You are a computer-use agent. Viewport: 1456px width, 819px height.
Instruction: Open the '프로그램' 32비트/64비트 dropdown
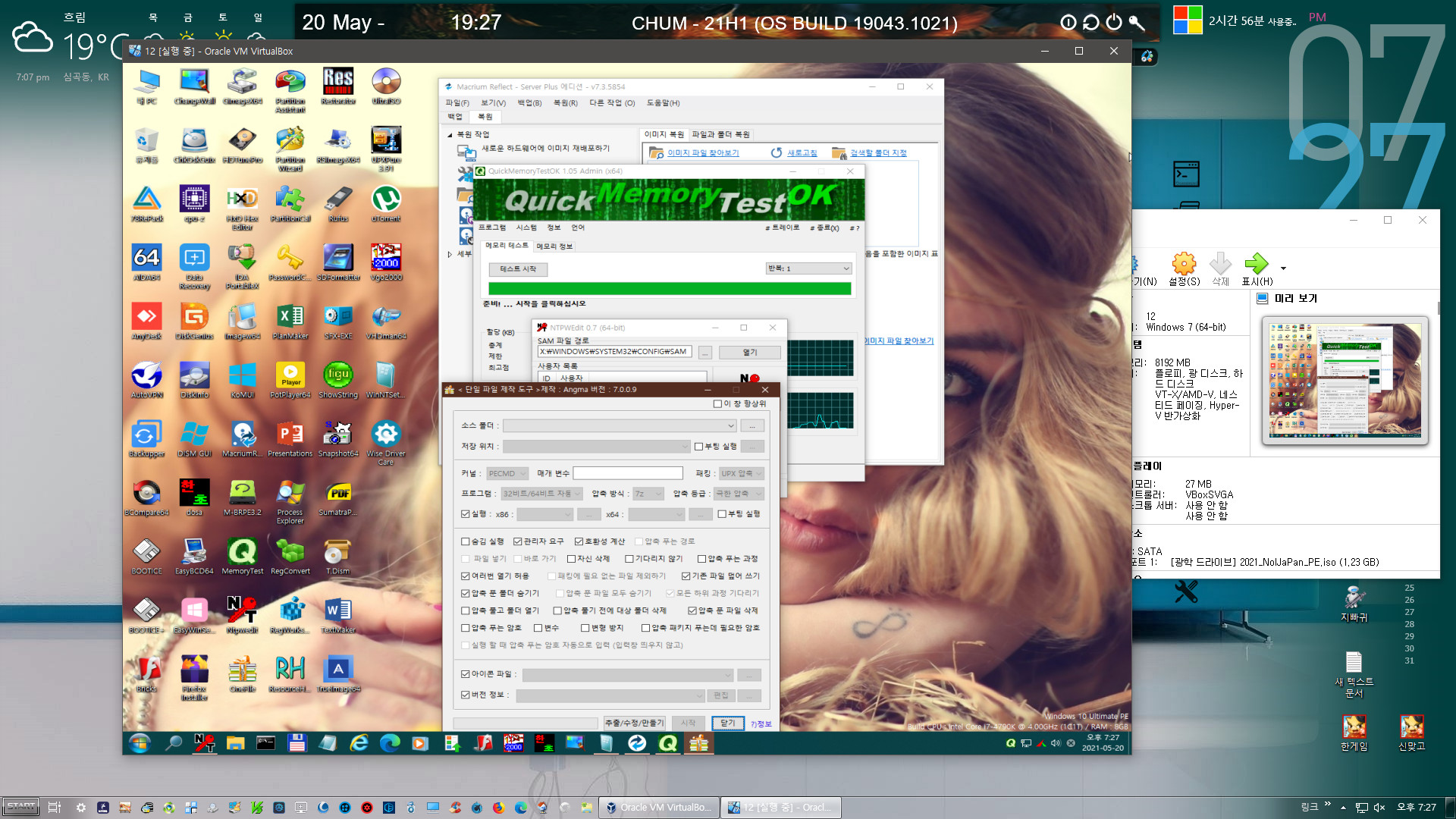541,494
